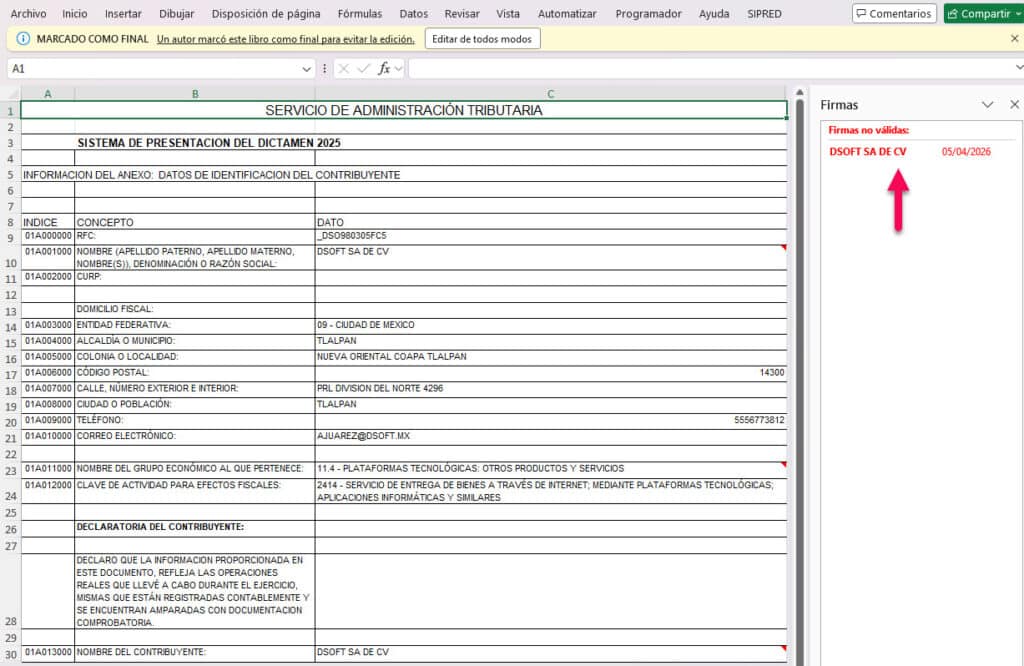Switch to the Fórmulas tab
The height and width of the screenshot is (666, 1024).
[360, 14]
